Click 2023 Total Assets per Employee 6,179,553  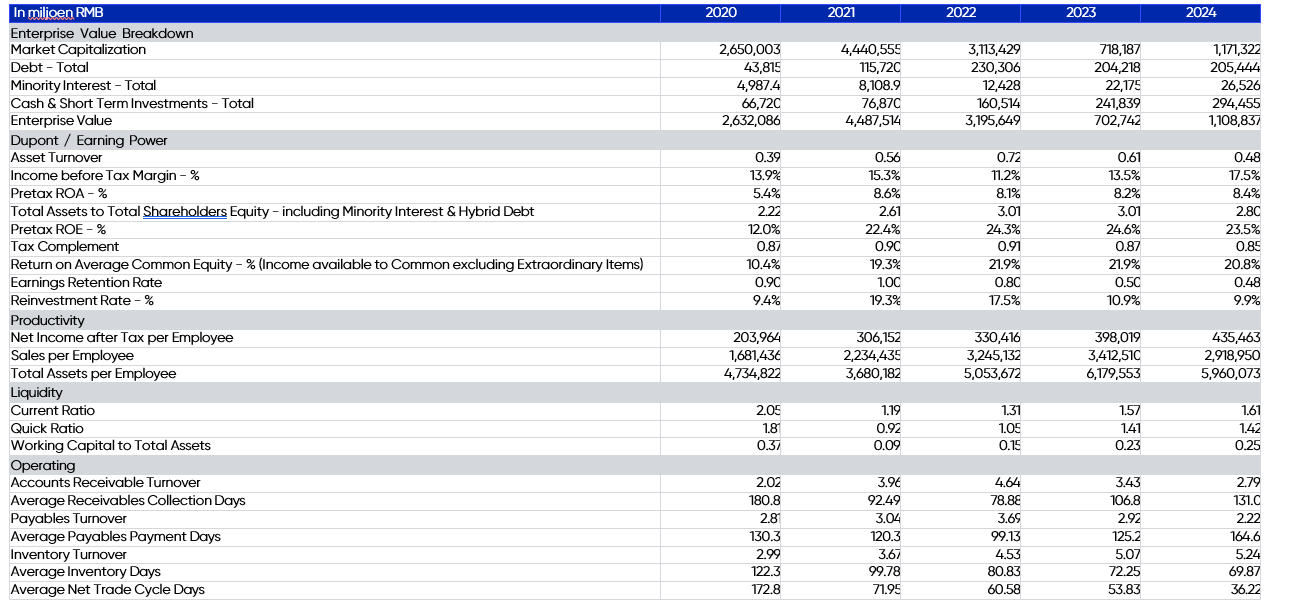[1112, 374]
